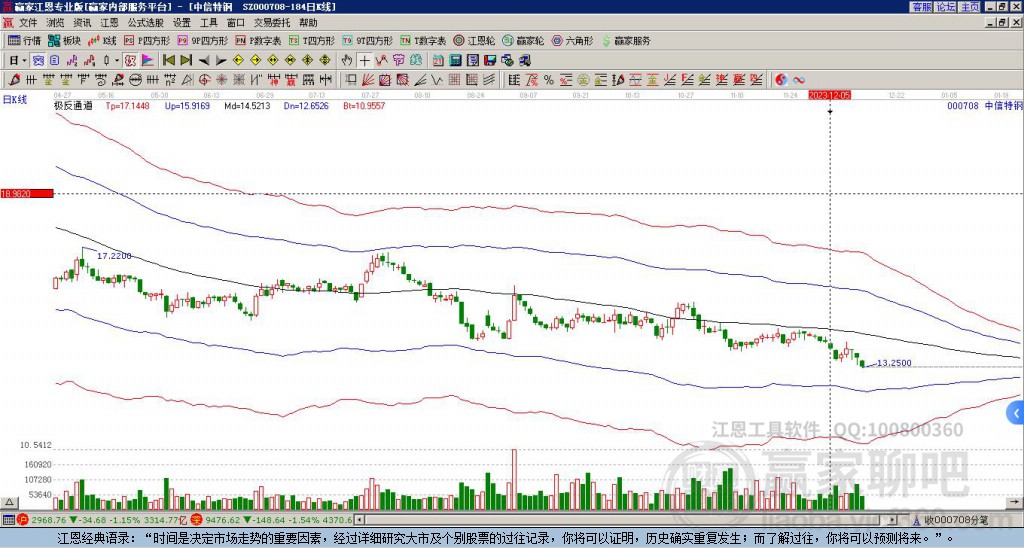
Task: Click the yin-yang taiji icon
Action: click(x=782, y=79)
